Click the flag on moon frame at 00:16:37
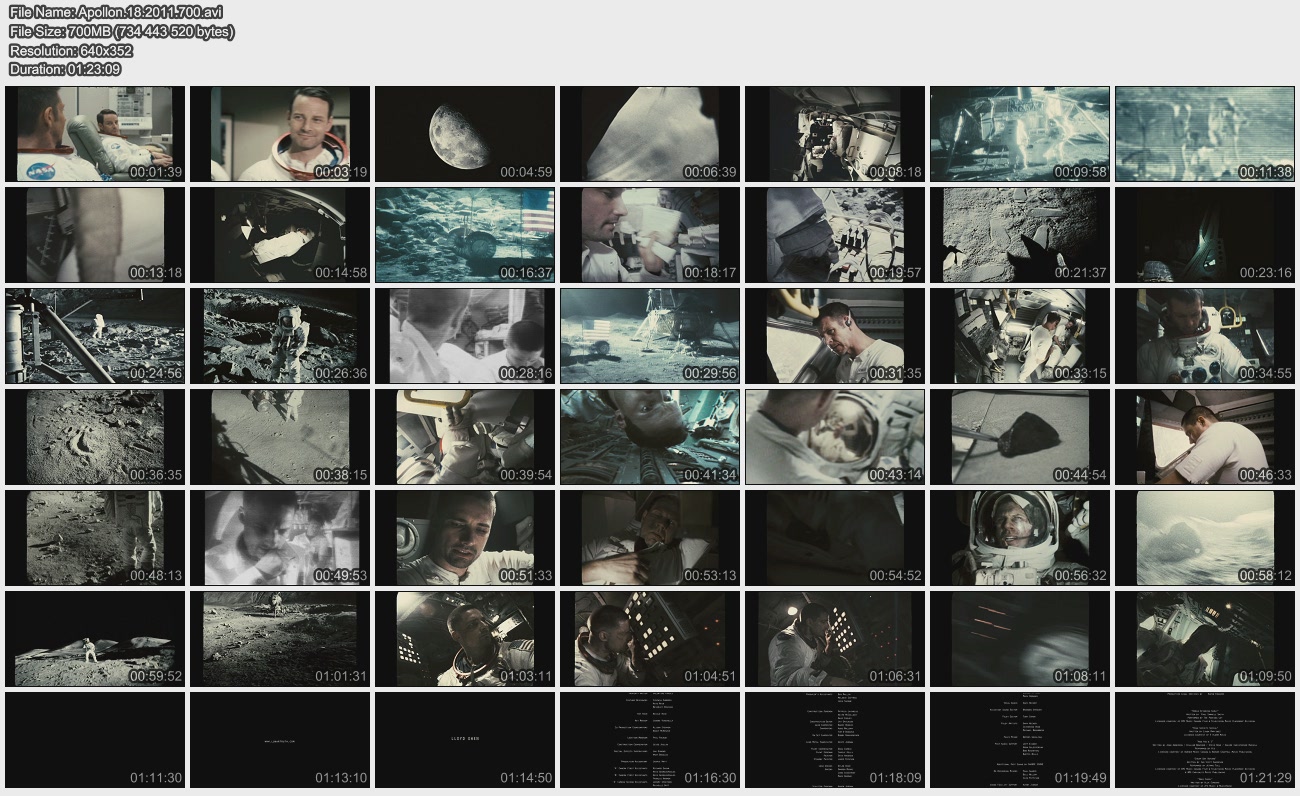This screenshot has width=1300, height=796. click(x=465, y=235)
